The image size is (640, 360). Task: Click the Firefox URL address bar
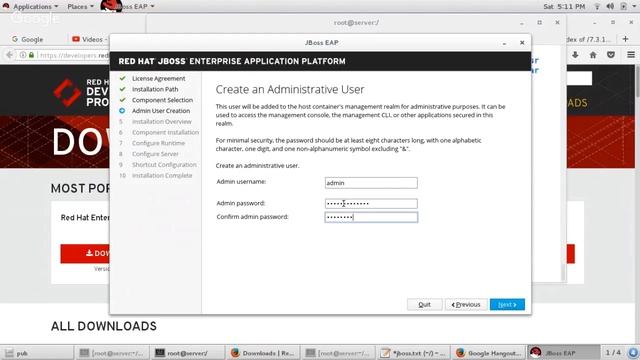click(73, 55)
